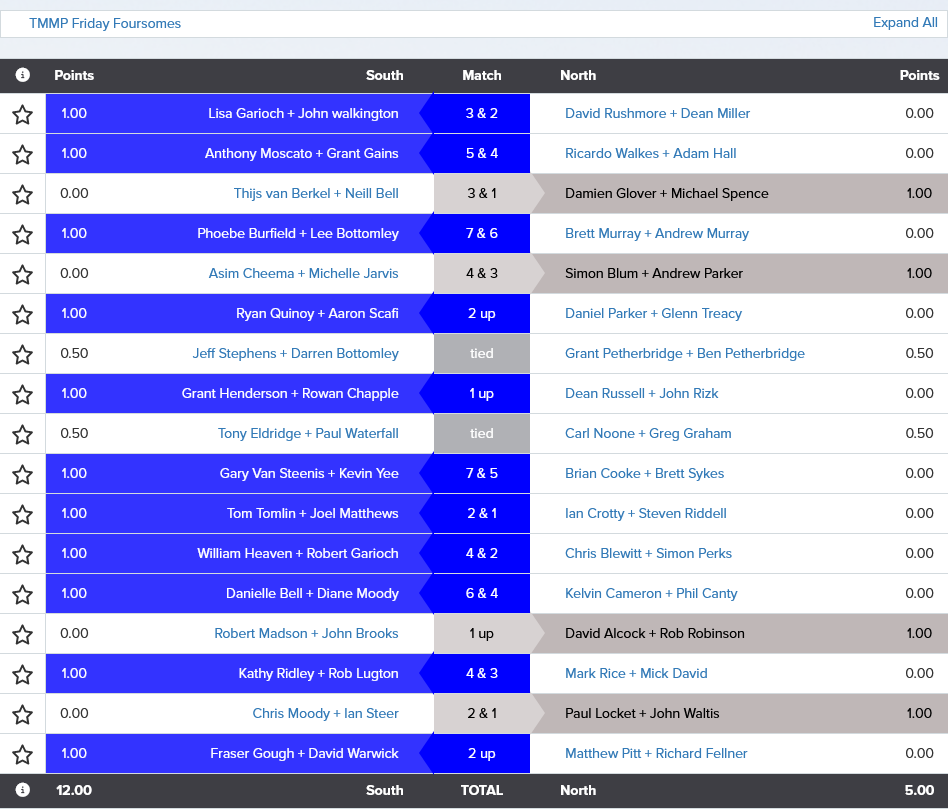The height and width of the screenshot is (809, 948).
Task: Click Expand All to show match details
Action: click(x=905, y=22)
